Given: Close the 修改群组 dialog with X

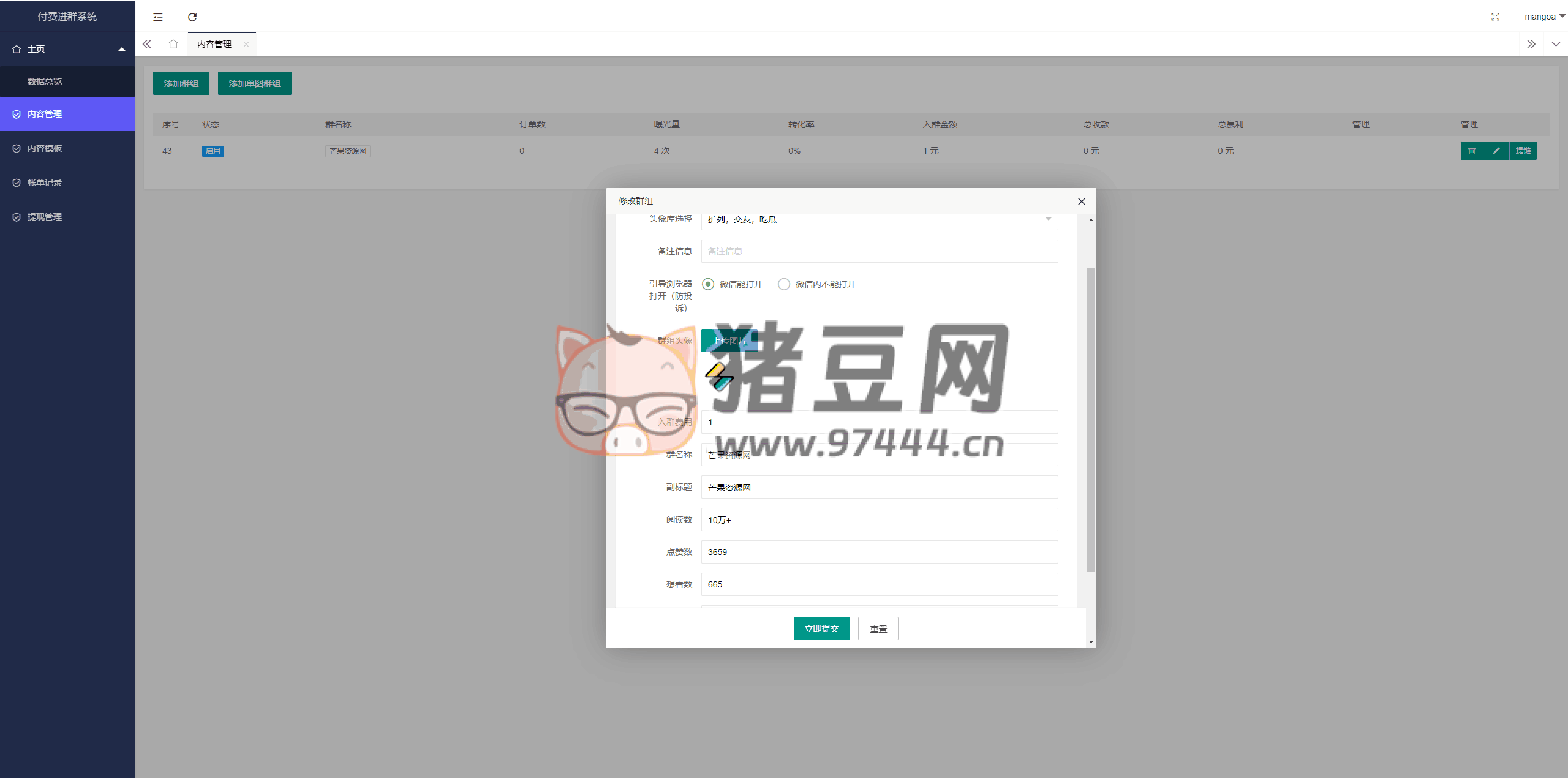Looking at the screenshot, I should click(1081, 202).
